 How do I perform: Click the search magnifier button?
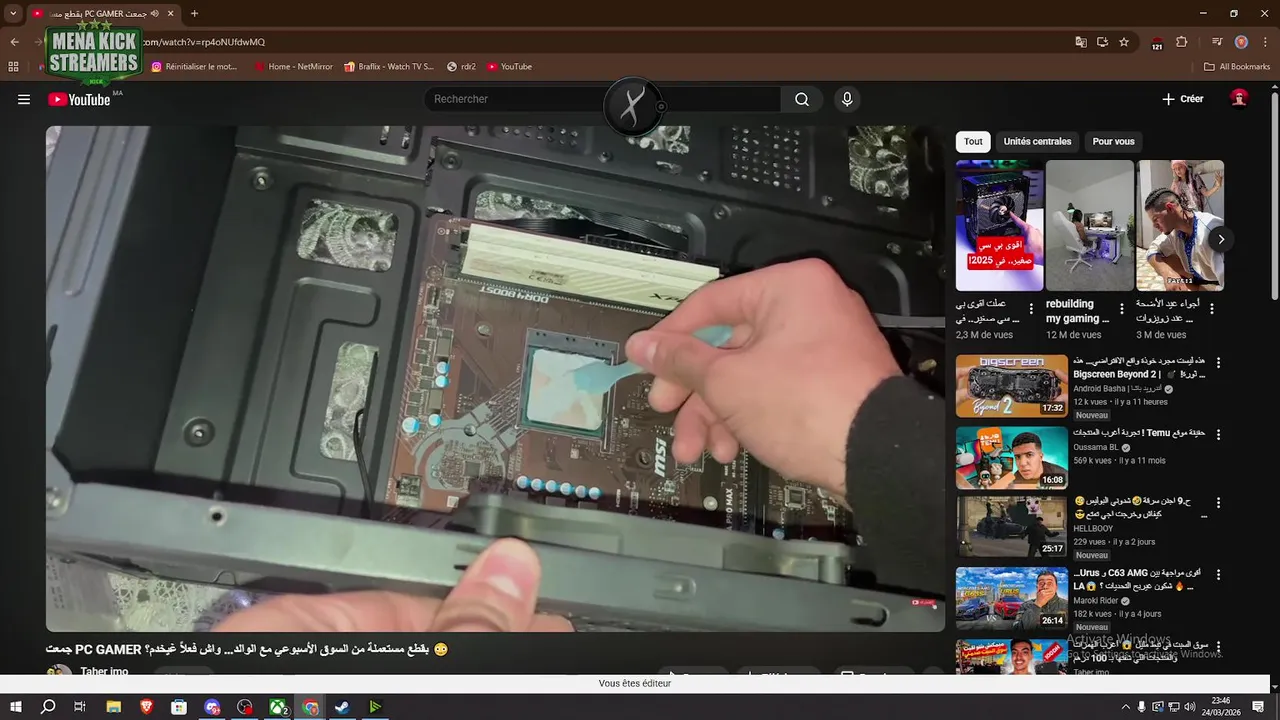click(802, 99)
